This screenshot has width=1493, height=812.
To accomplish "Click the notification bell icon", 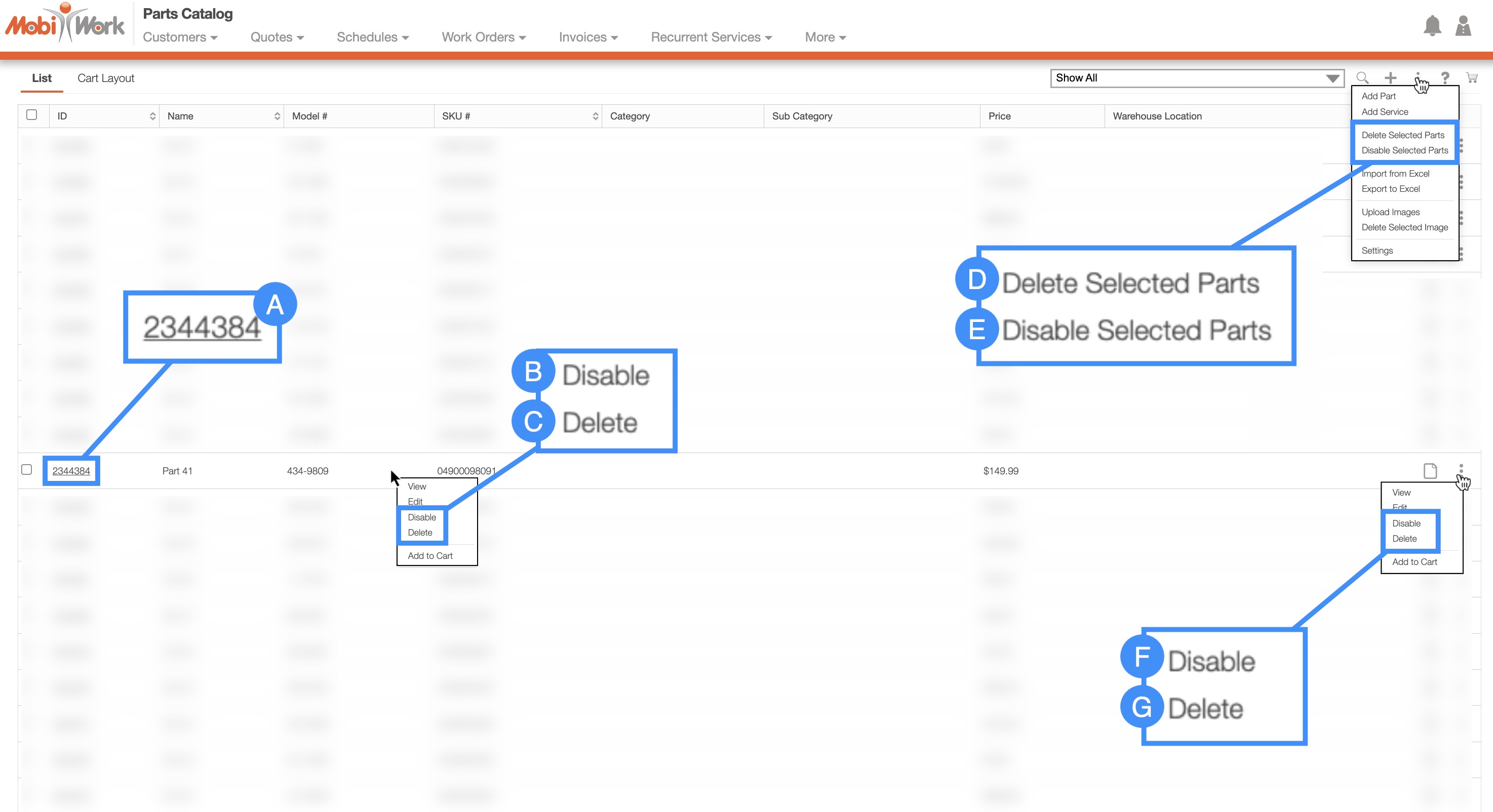I will 1432,26.
